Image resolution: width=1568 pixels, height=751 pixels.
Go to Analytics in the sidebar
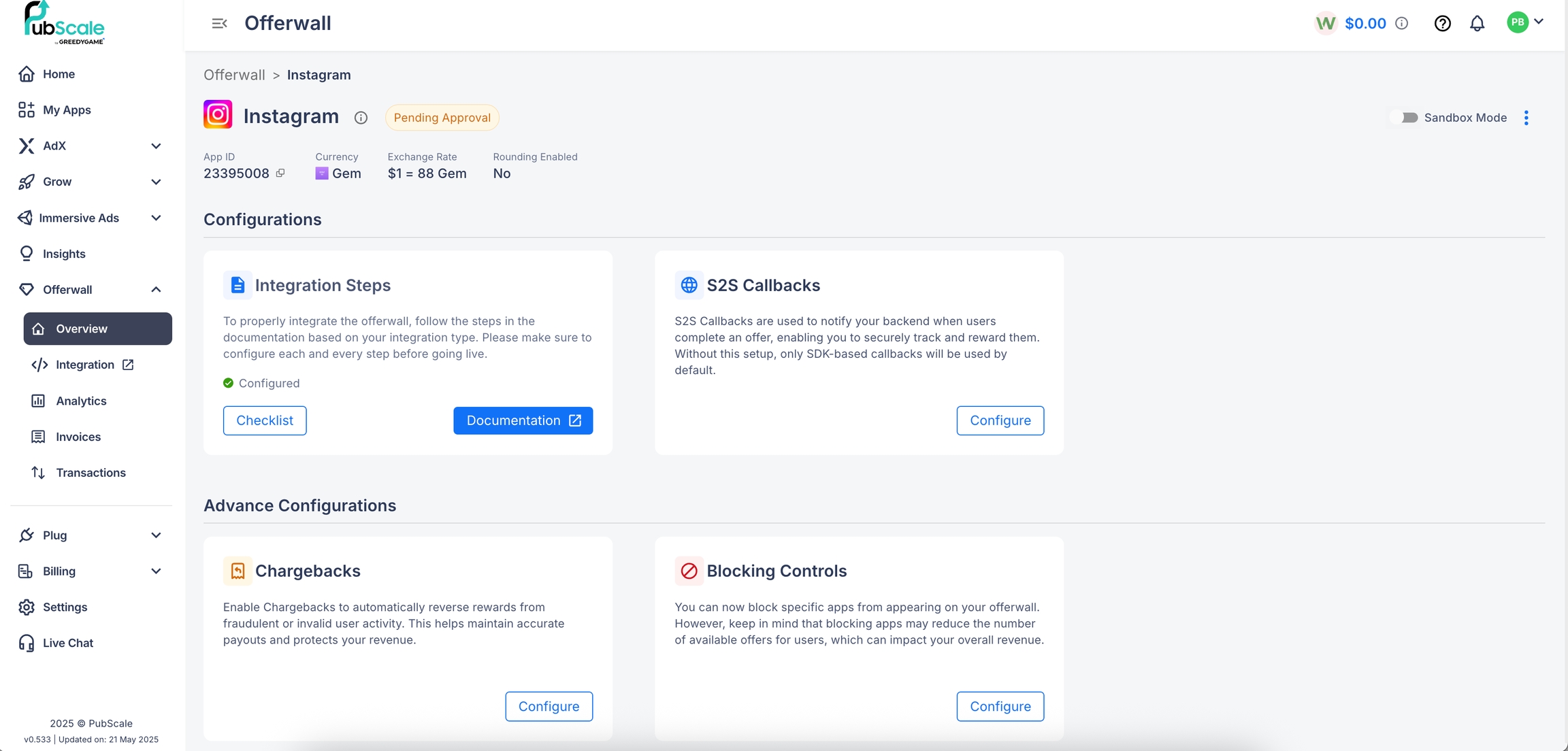[x=81, y=401]
